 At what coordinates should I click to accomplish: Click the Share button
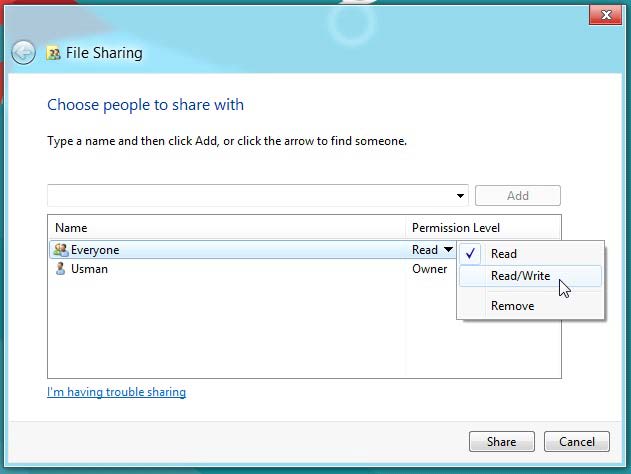[x=501, y=442]
